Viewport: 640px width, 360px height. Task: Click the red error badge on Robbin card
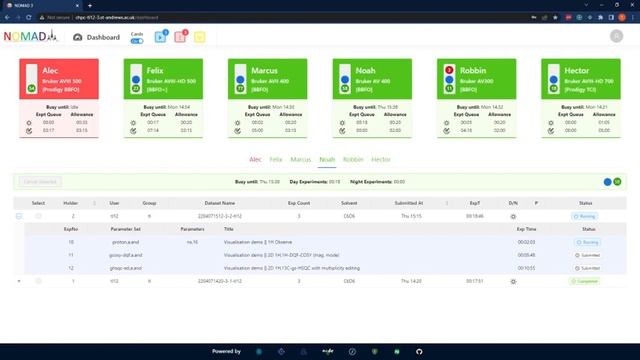(449, 70)
